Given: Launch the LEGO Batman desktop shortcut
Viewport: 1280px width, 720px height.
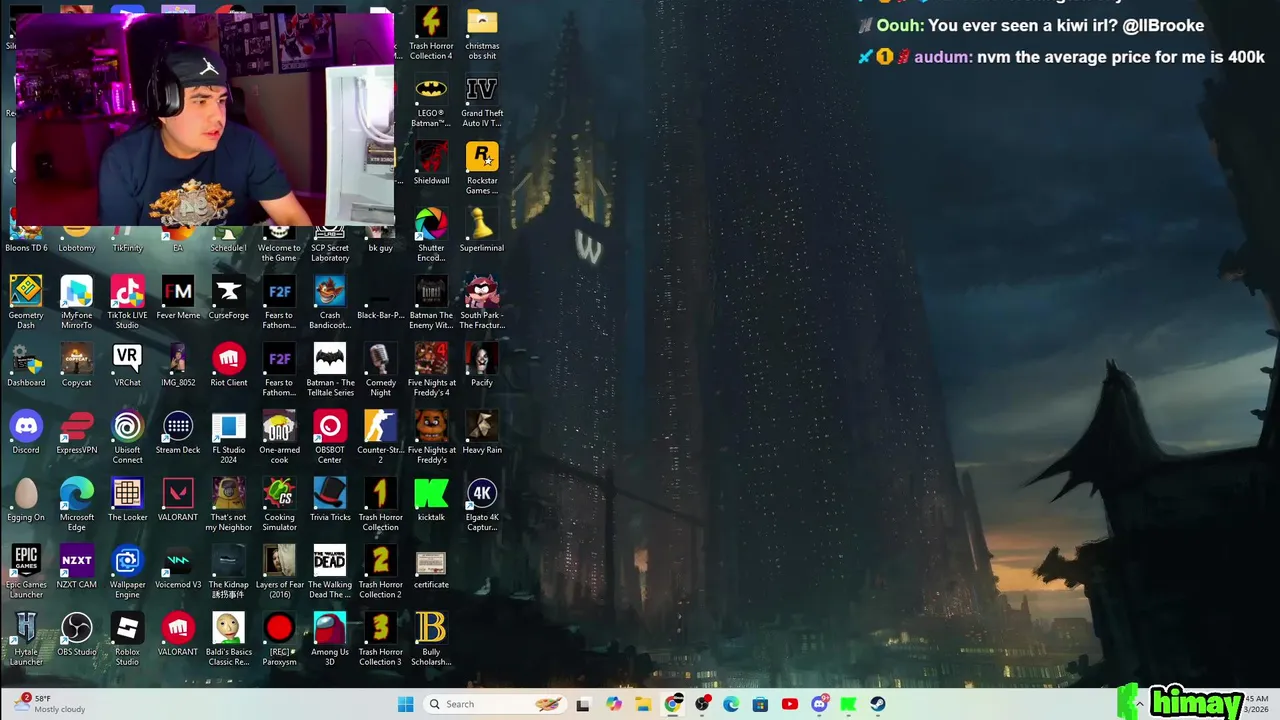Looking at the screenshot, I should coord(431,100).
